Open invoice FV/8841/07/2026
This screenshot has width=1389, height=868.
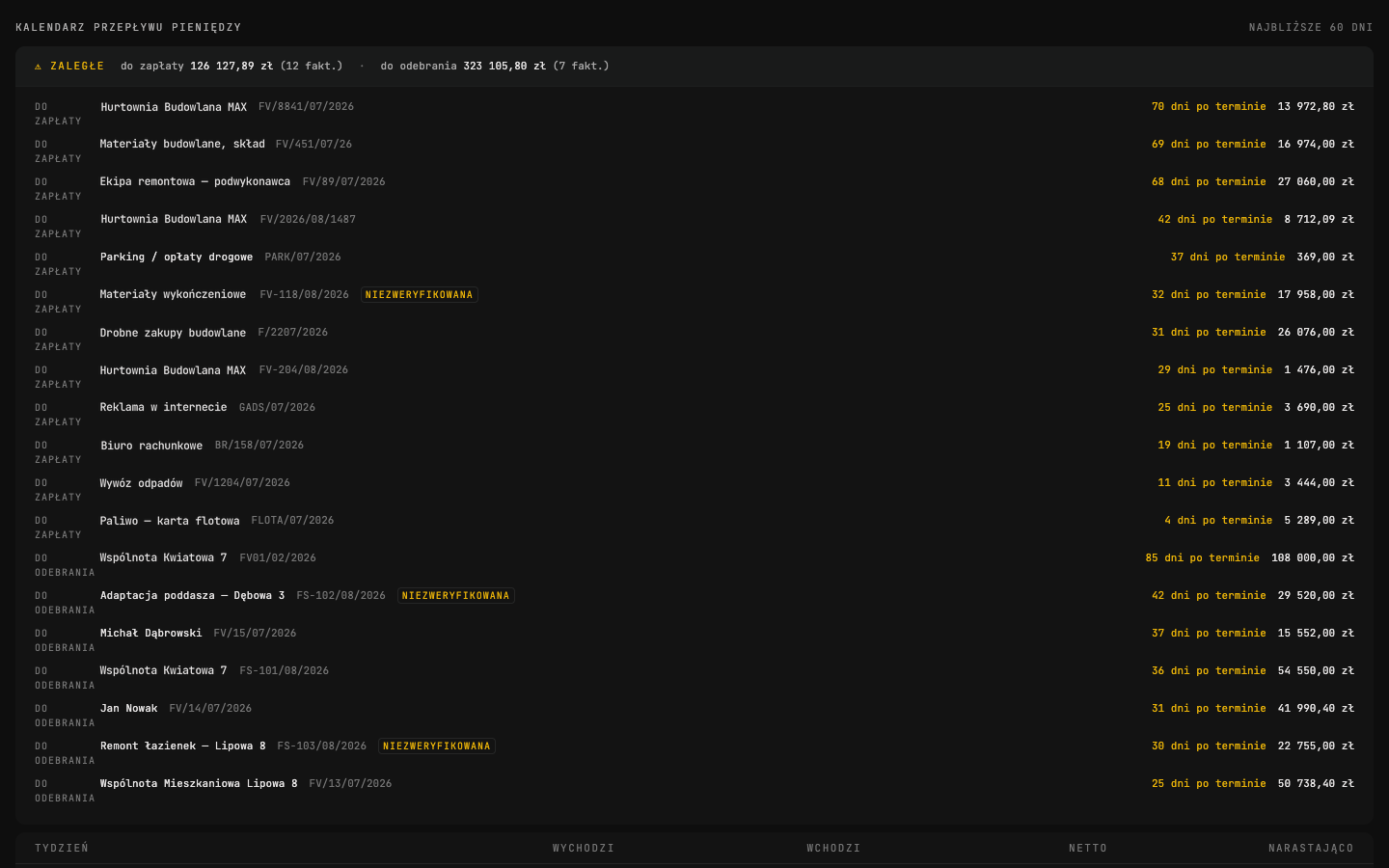(306, 107)
